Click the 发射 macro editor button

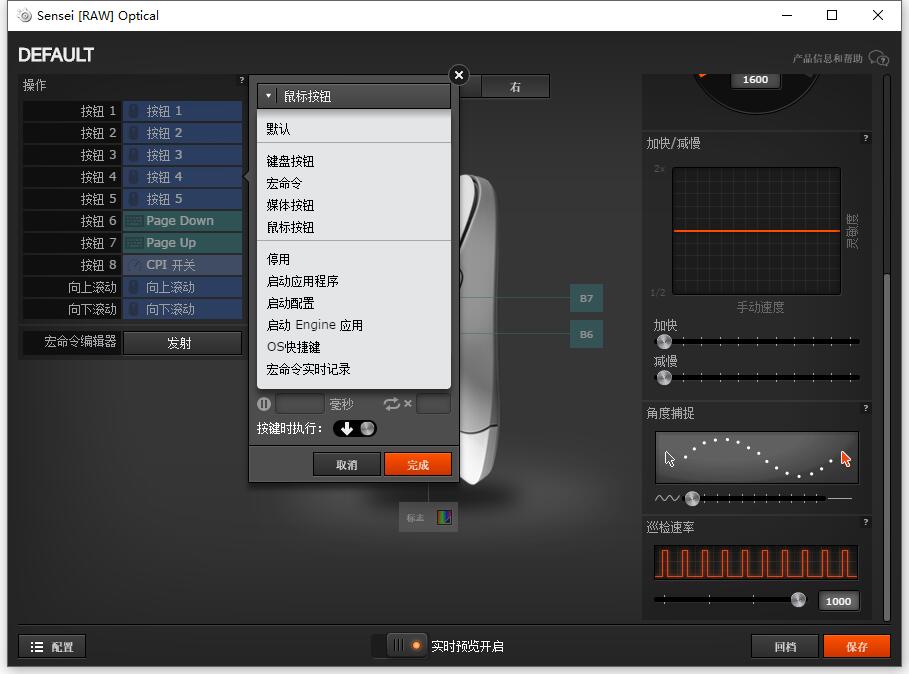[x=180, y=343]
